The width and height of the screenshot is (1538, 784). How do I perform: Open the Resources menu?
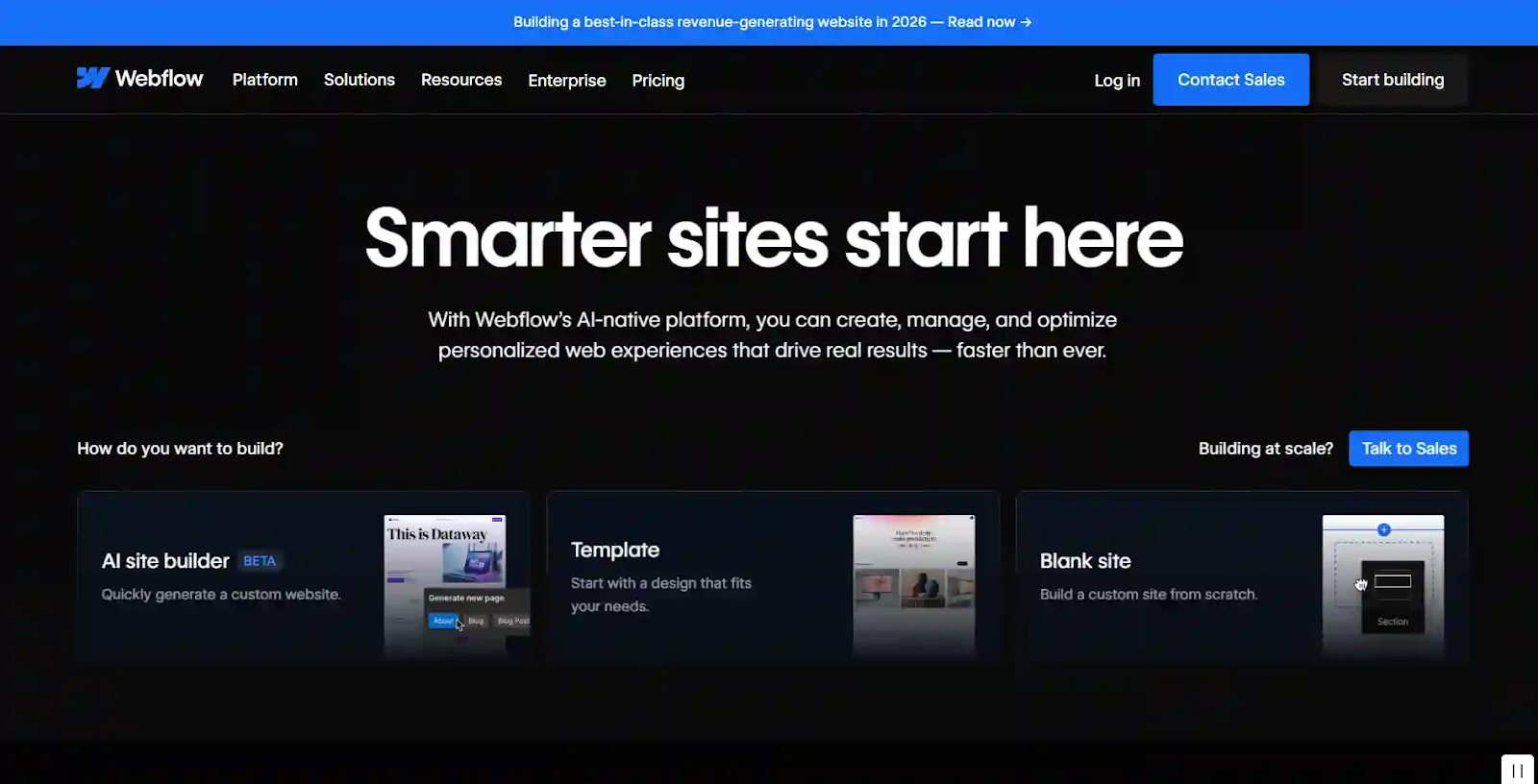pyautogui.click(x=461, y=80)
